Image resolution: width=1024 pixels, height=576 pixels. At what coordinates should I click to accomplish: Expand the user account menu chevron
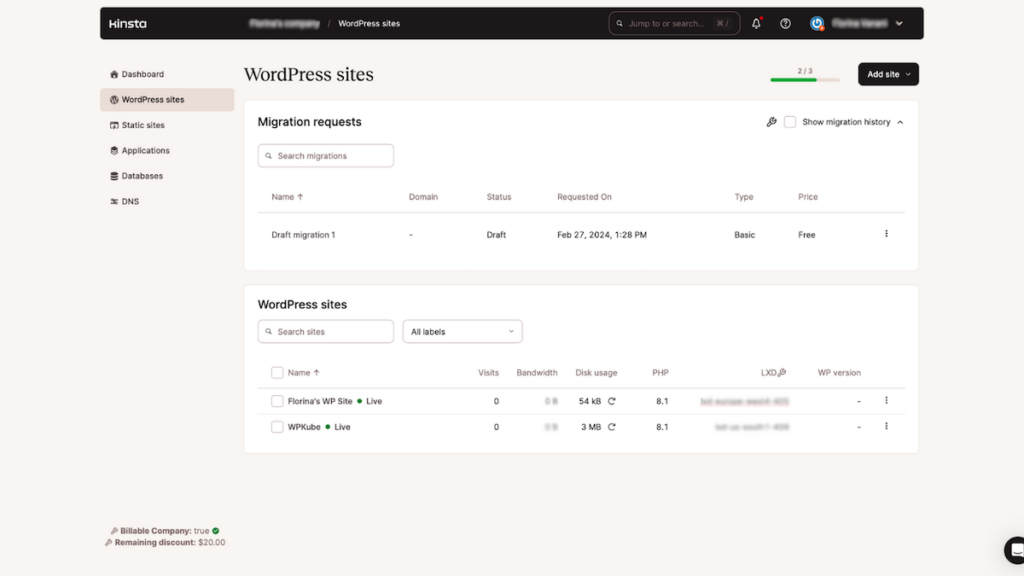coord(899,24)
